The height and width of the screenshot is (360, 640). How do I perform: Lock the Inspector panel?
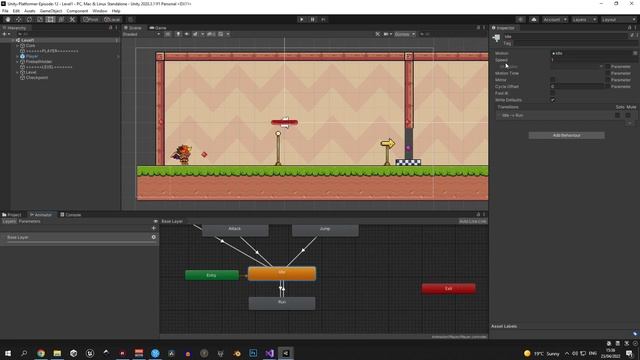pos(629,28)
